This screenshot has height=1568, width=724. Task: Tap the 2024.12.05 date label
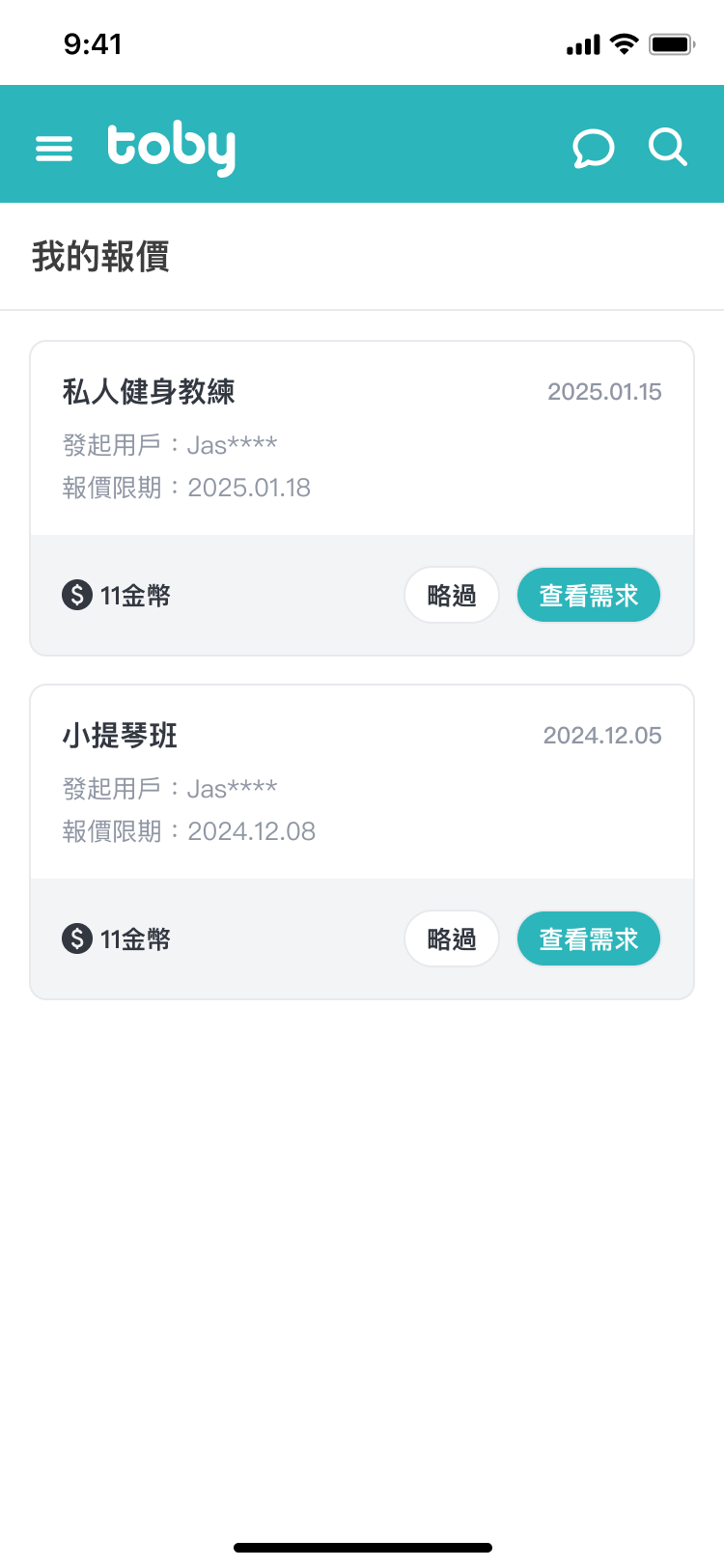602,736
